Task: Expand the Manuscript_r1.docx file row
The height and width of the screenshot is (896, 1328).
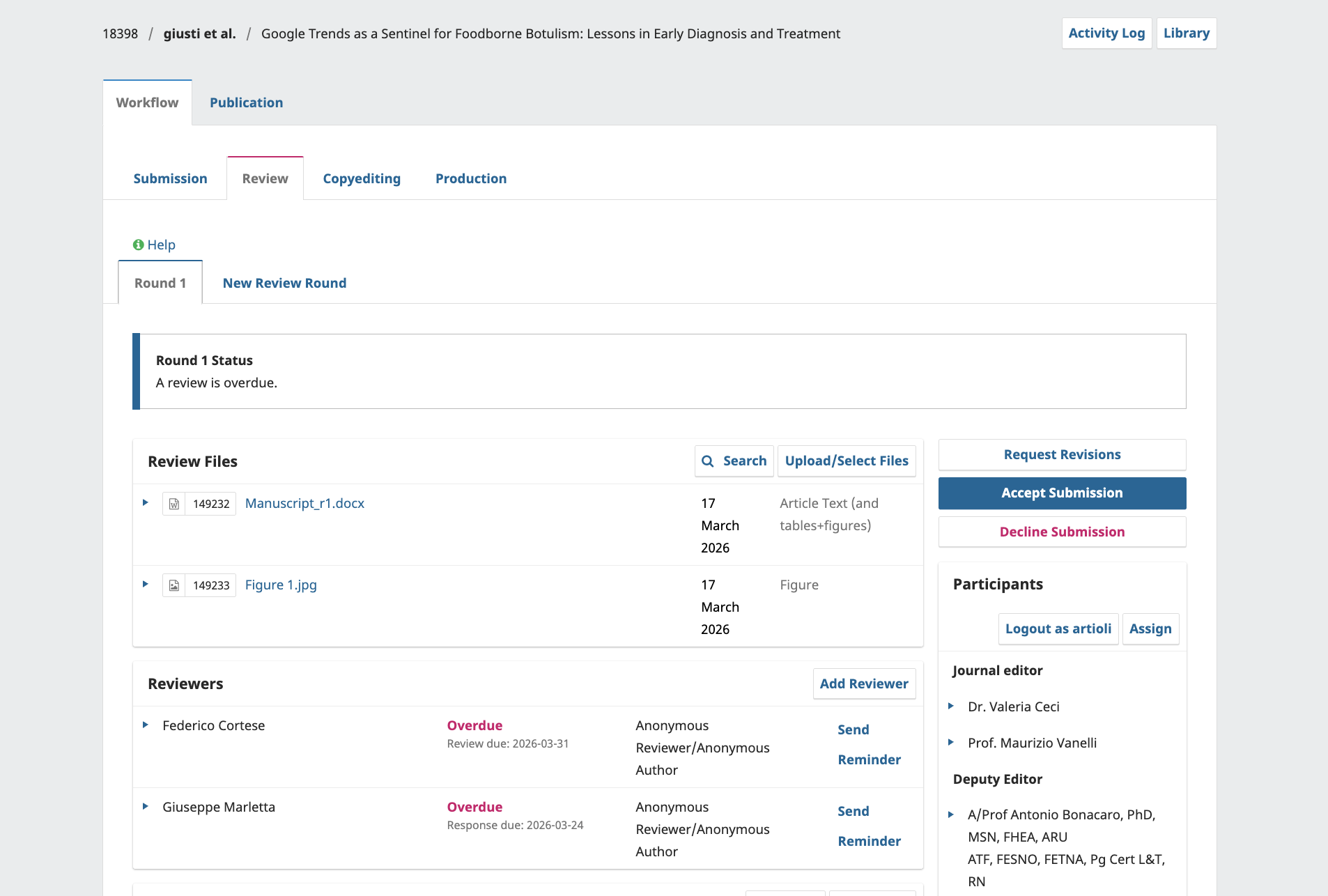Action: (145, 502)
